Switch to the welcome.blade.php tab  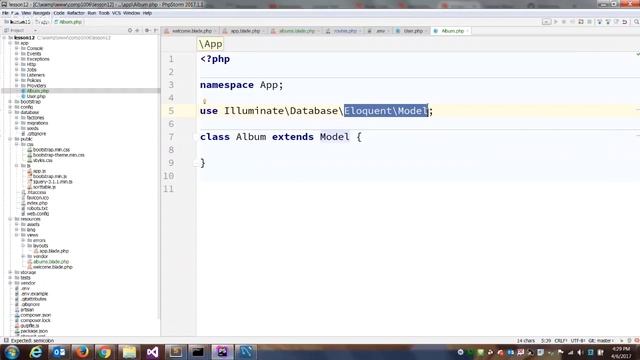[191, 31]
